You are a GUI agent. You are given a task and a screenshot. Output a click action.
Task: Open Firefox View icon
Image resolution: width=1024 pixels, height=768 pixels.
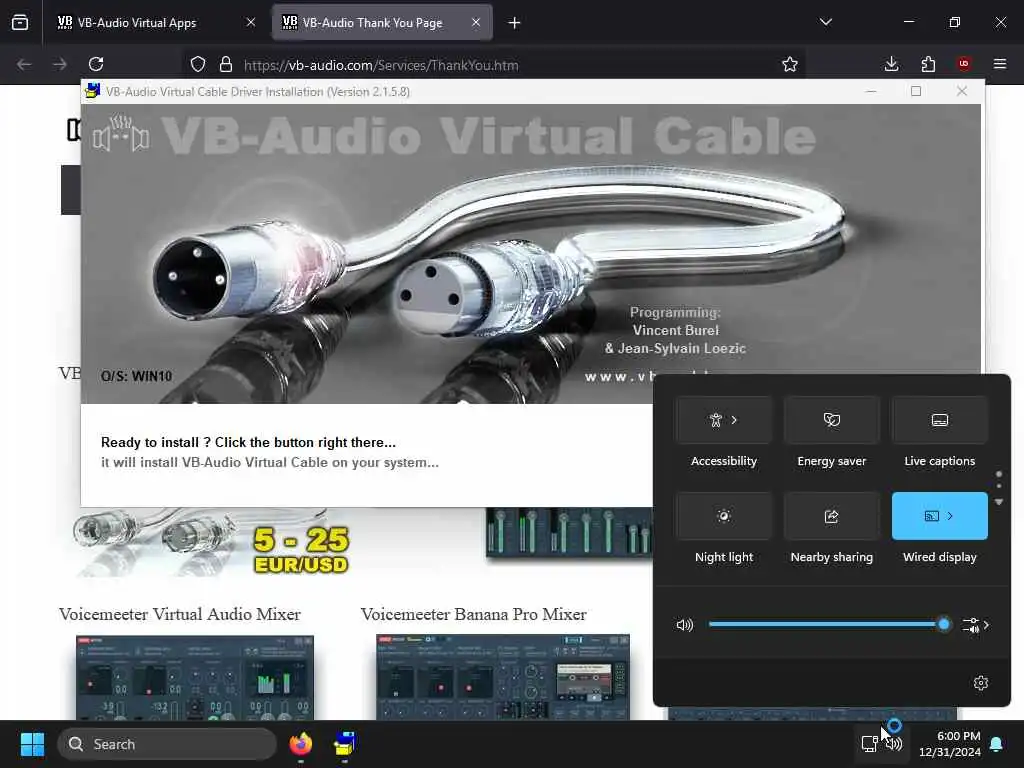point(20,23)
